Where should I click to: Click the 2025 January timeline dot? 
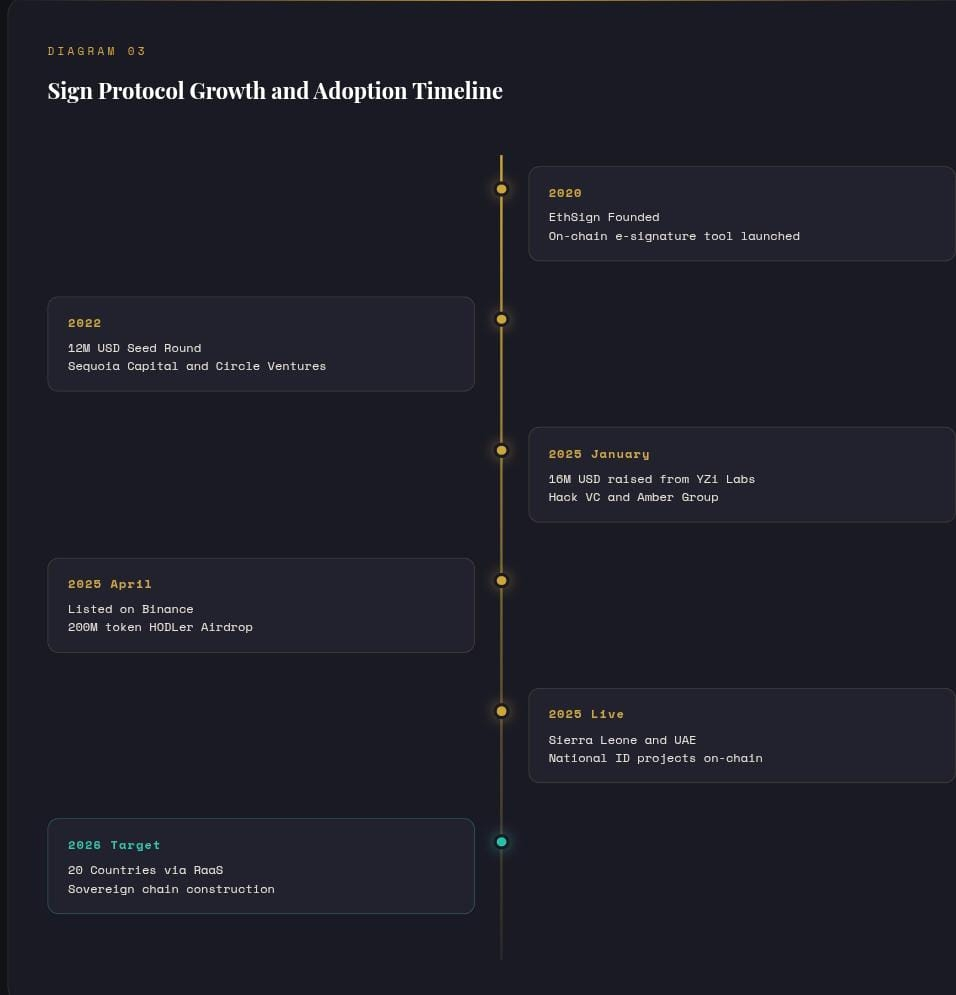click(502, 450)
